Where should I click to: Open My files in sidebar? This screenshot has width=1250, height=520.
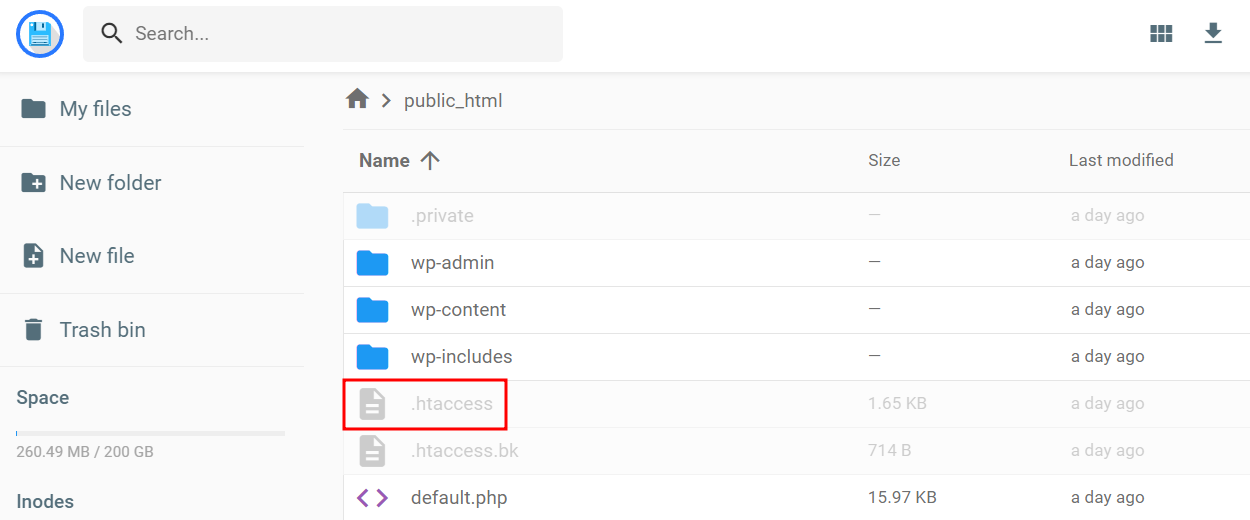(x=95, y=109)
